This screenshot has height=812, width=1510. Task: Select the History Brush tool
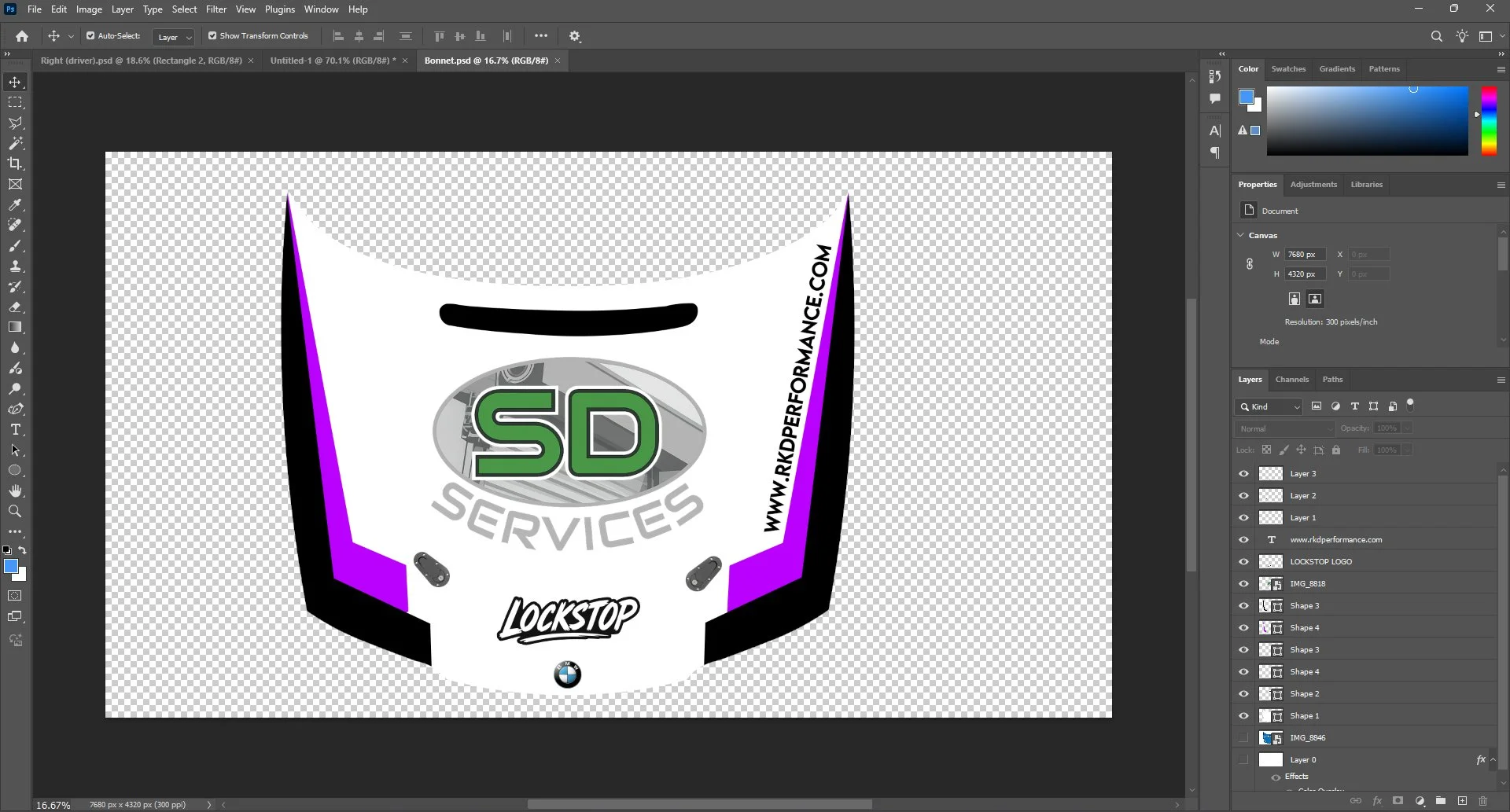click(x=15, y=287)
